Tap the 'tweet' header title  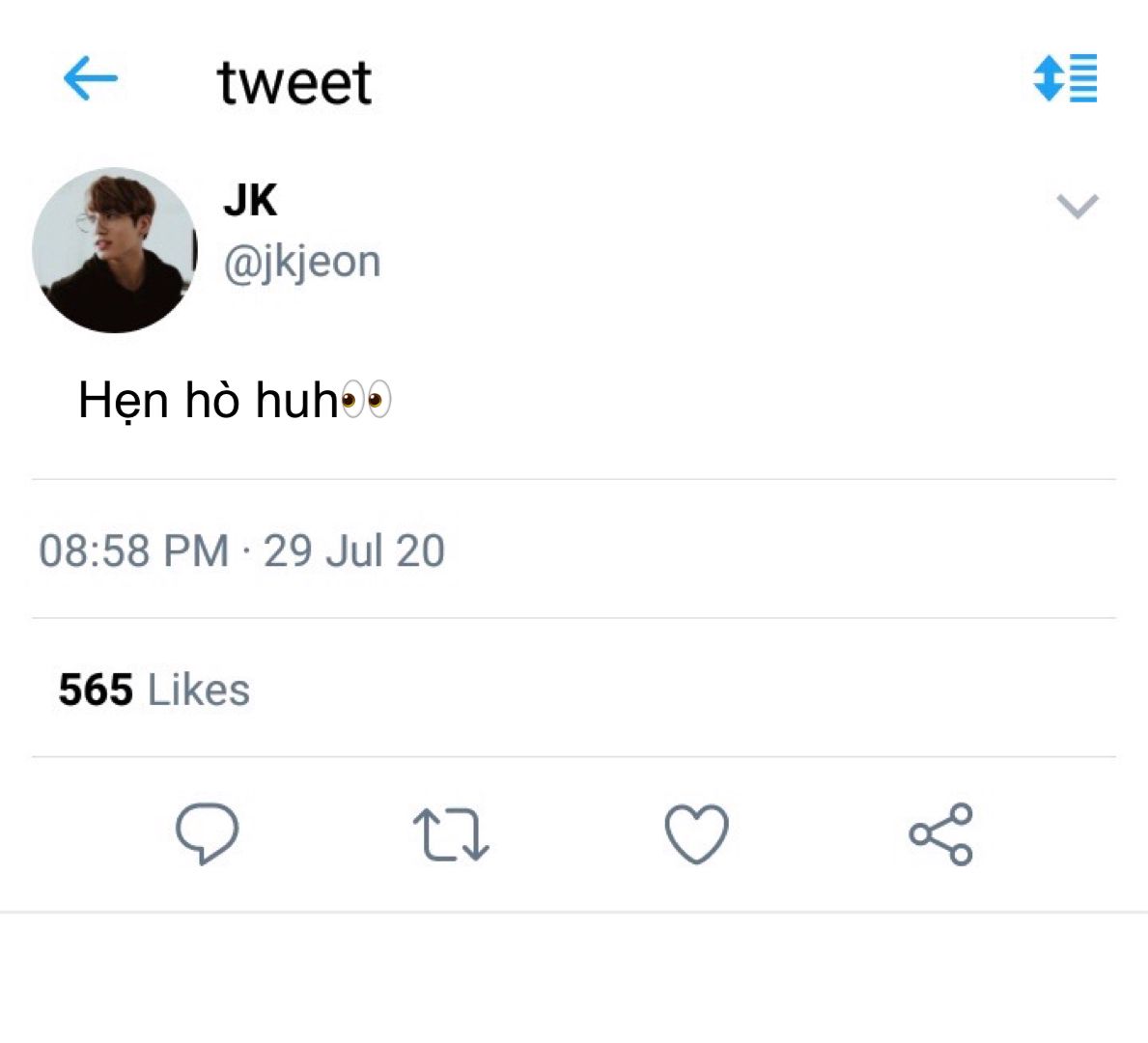click(294, 82)
